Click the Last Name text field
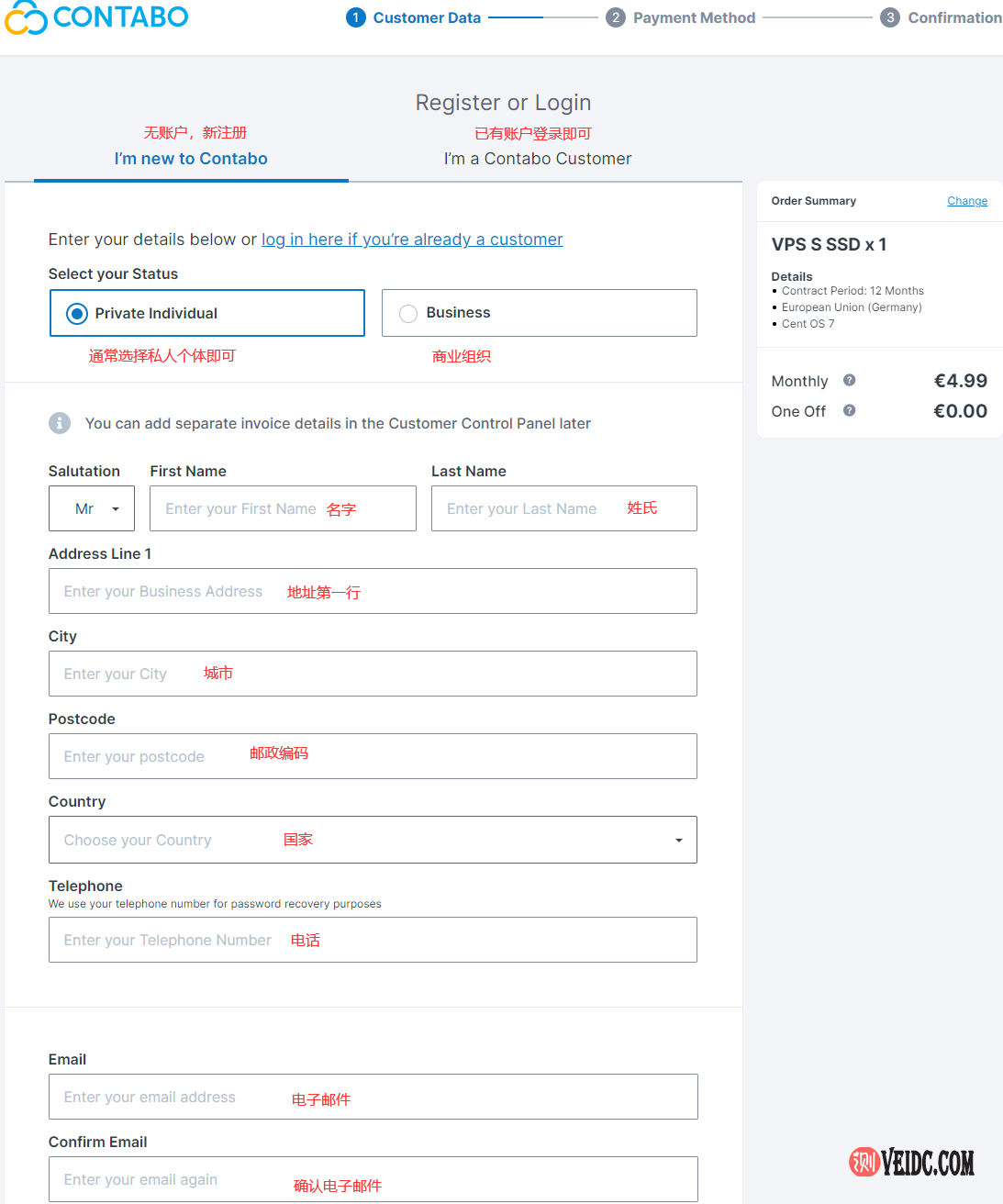1003x1204 pixels. click(x=563, y=508)
